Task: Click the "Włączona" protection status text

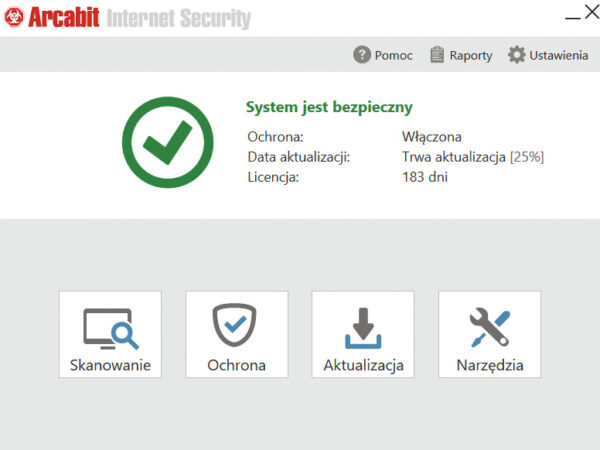Action: pyautogui.click(x=431, y=137)
